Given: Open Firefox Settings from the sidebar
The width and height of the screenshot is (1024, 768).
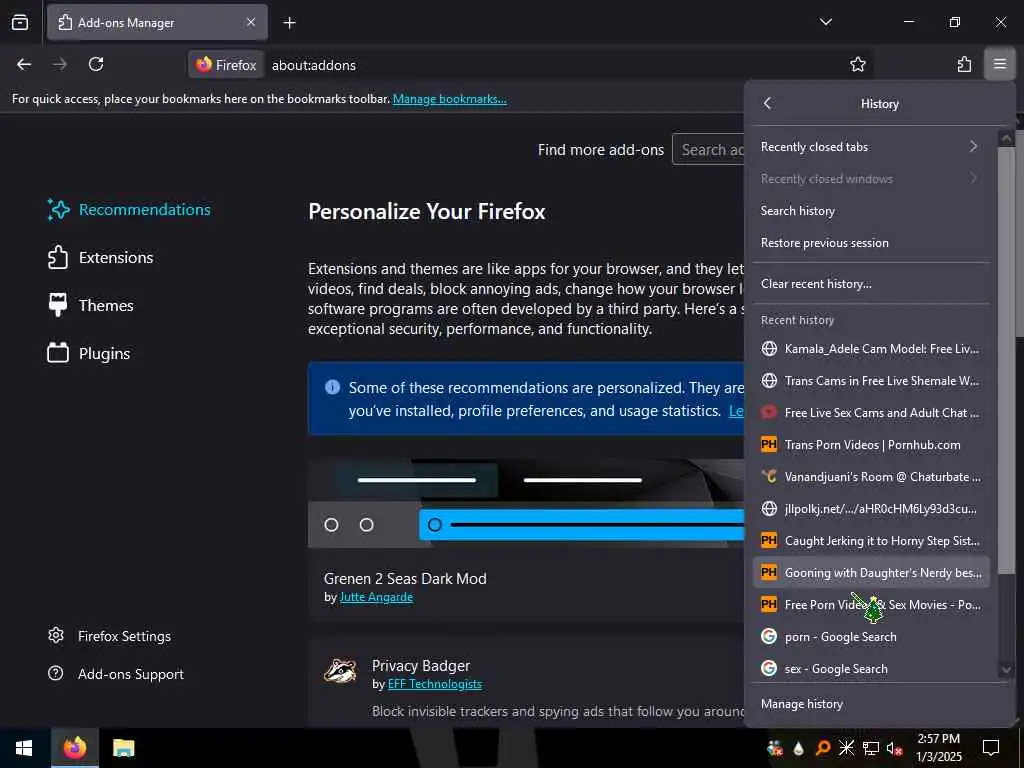Looking at the screenshot, I should 109,636.
